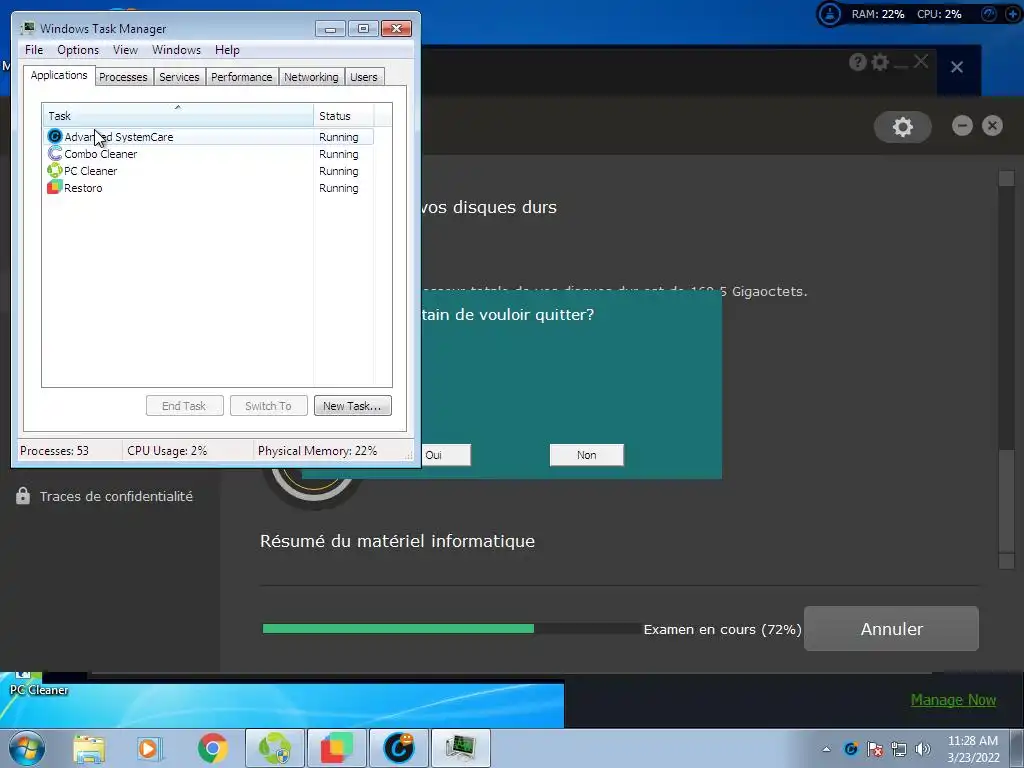
Task: Show hidden tray icons arrow
Action: [x=826, y=749]
